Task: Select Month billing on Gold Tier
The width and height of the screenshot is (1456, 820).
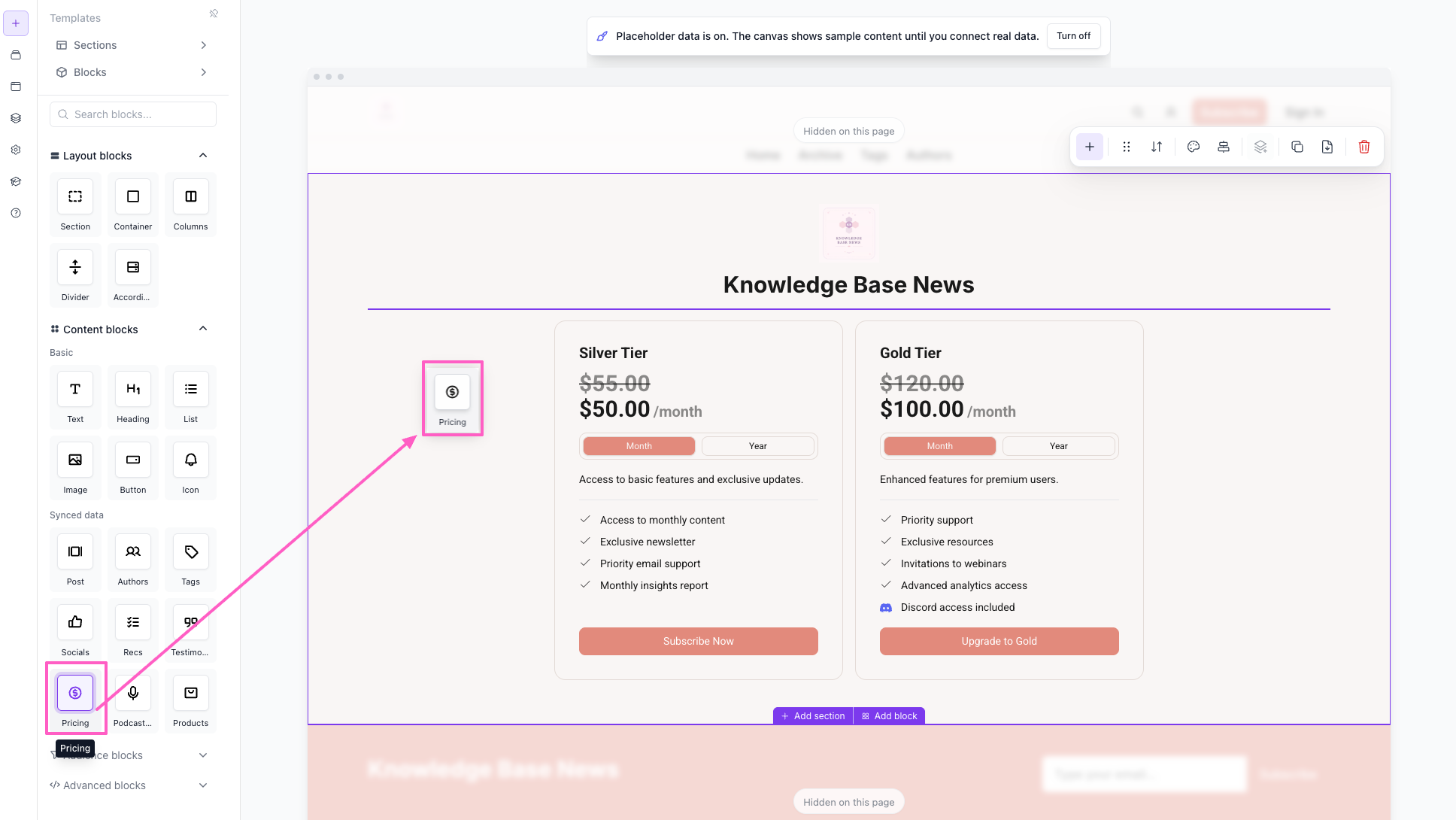Action: coord(939,446)
